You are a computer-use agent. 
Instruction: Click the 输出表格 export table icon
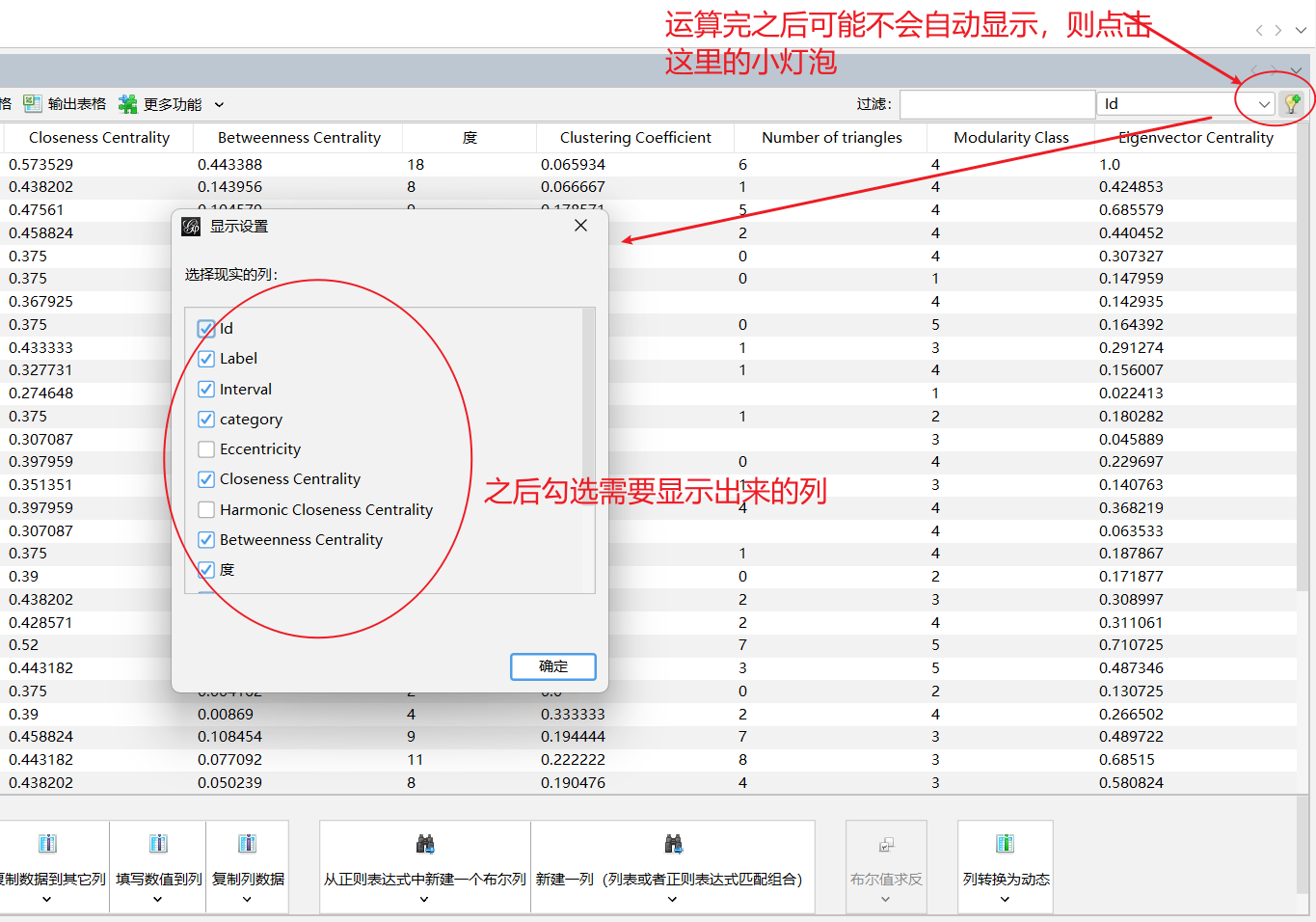[x=33, y=103]
